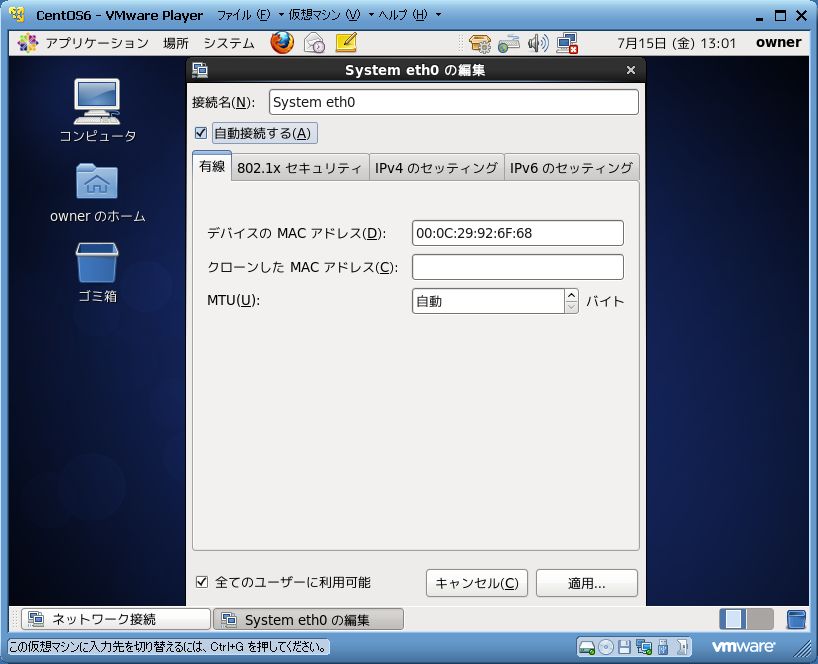818x664 pixels.
Task: Click the device MAC address field
Action: pos(518,233)
